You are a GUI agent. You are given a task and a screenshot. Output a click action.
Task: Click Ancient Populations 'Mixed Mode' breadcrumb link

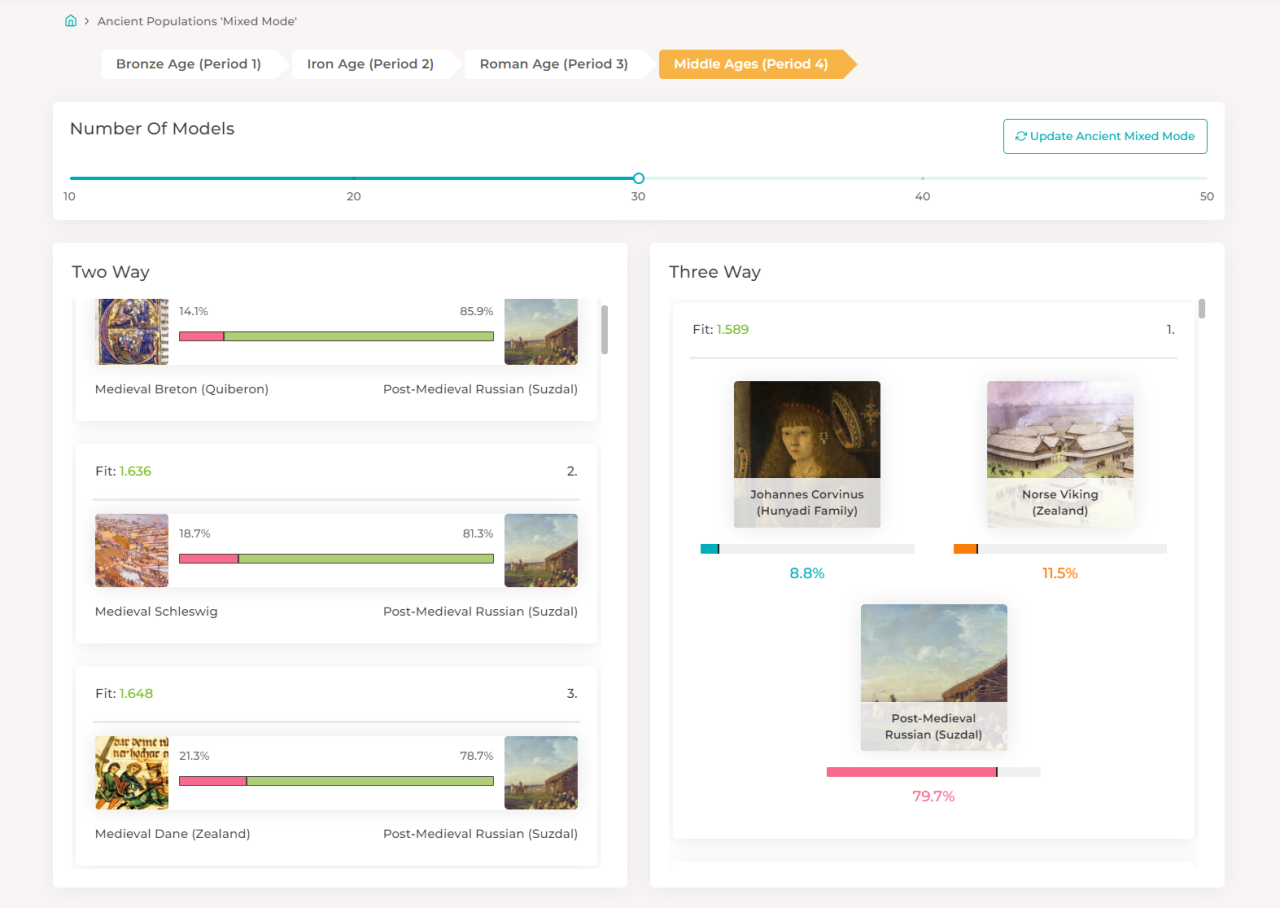coord(197,21)
